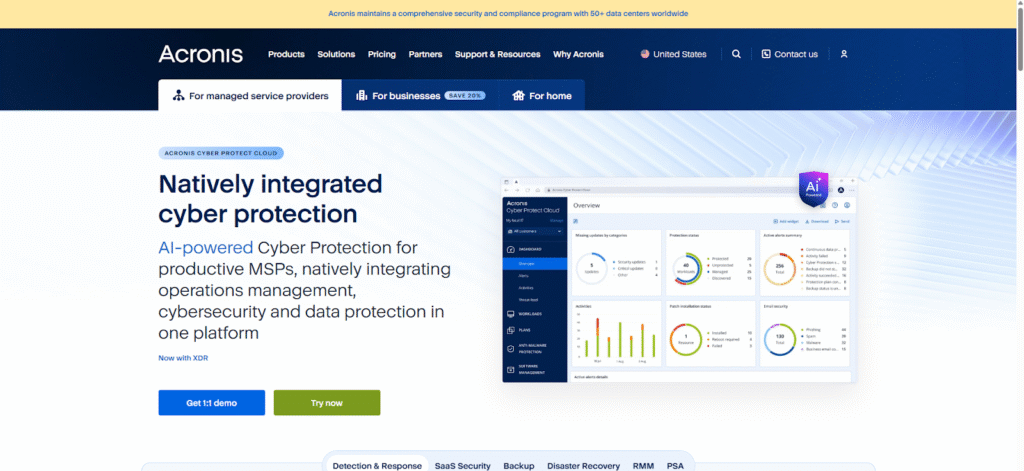Viewport: 1024px width, 471px height.
Task: Expand the Products menu
Action: click(286, 54)
